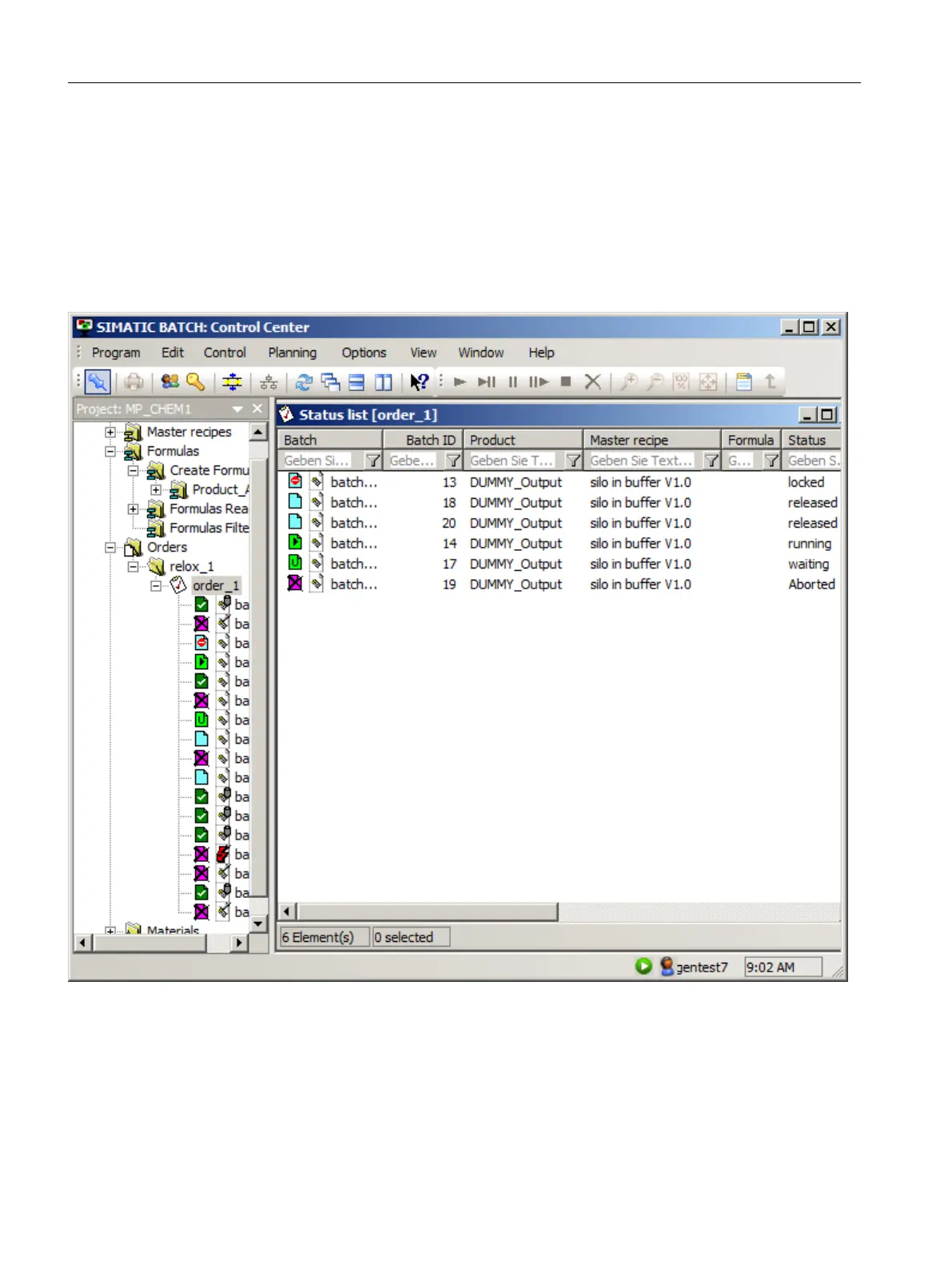
Task: Click the zoom out magnifier icon
Action: click(x=655, y=382)
